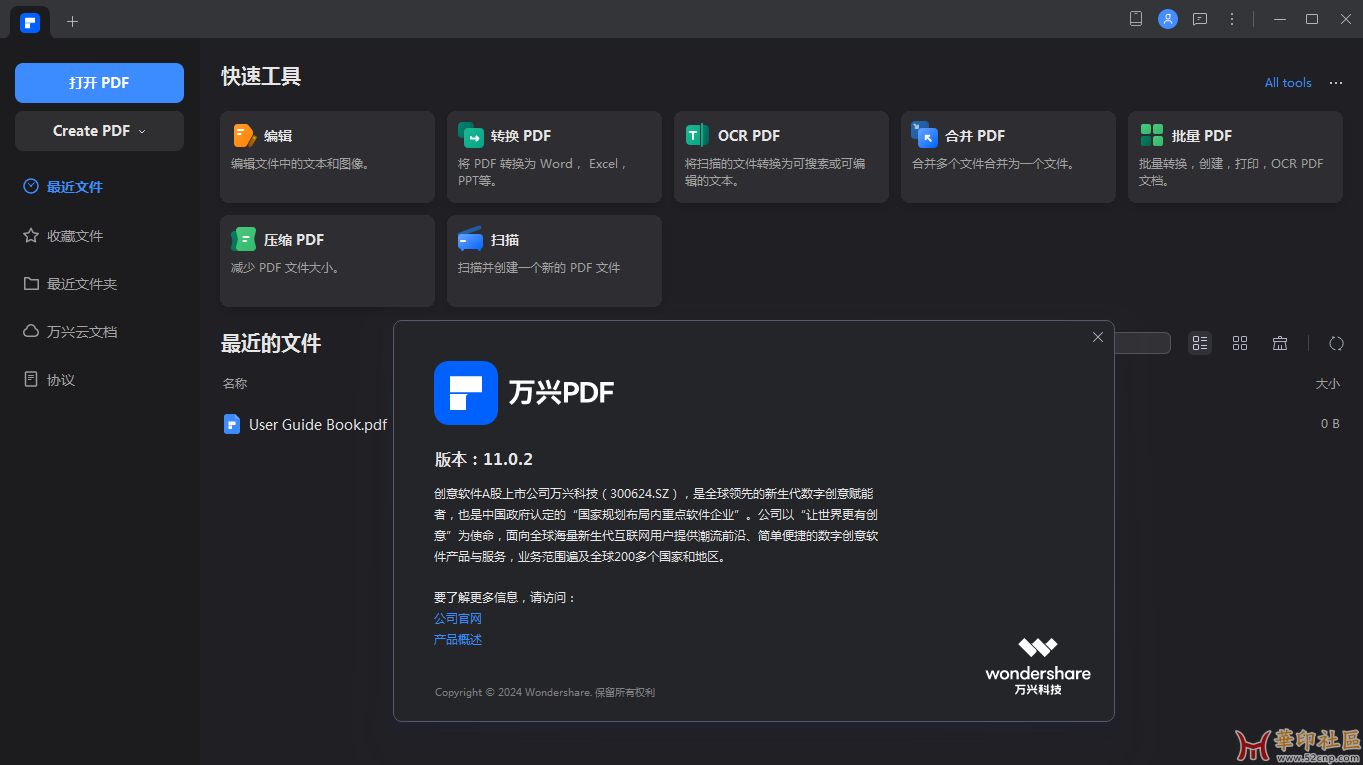1363x765 pixels.
Task: Click the recent files search field
Action: pos(1141,343)
